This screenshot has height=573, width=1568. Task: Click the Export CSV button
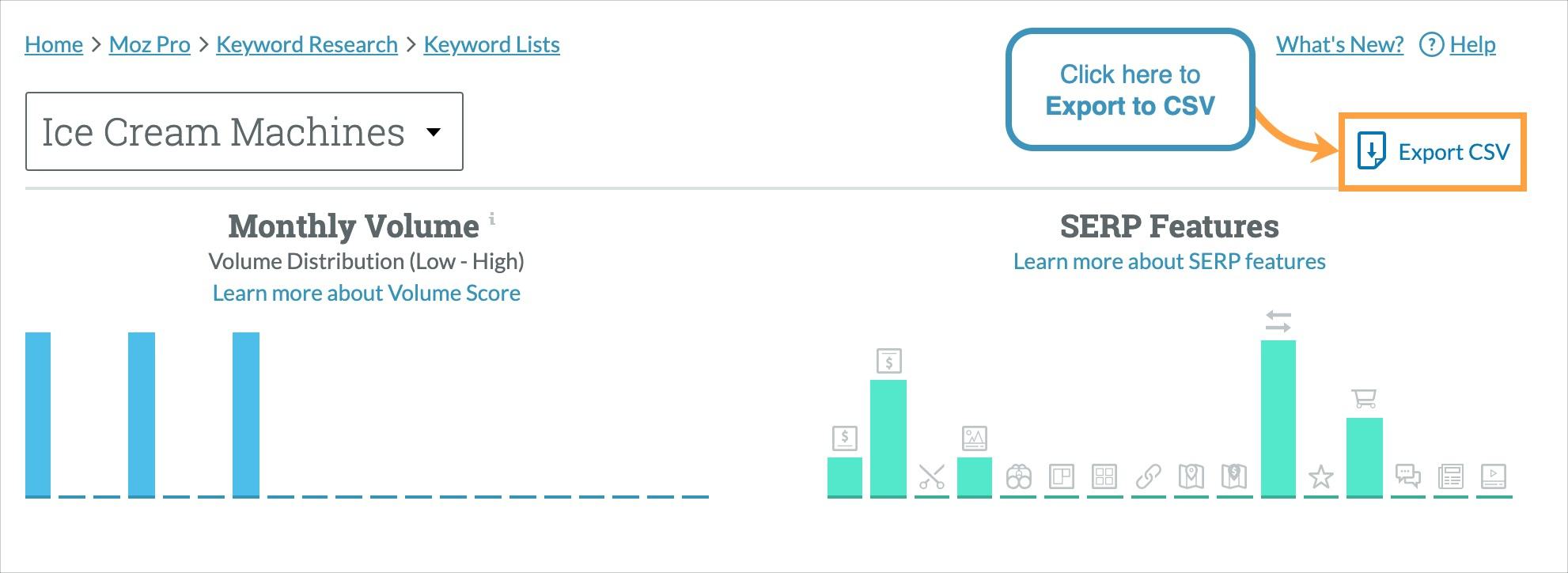pos(1432,151)
